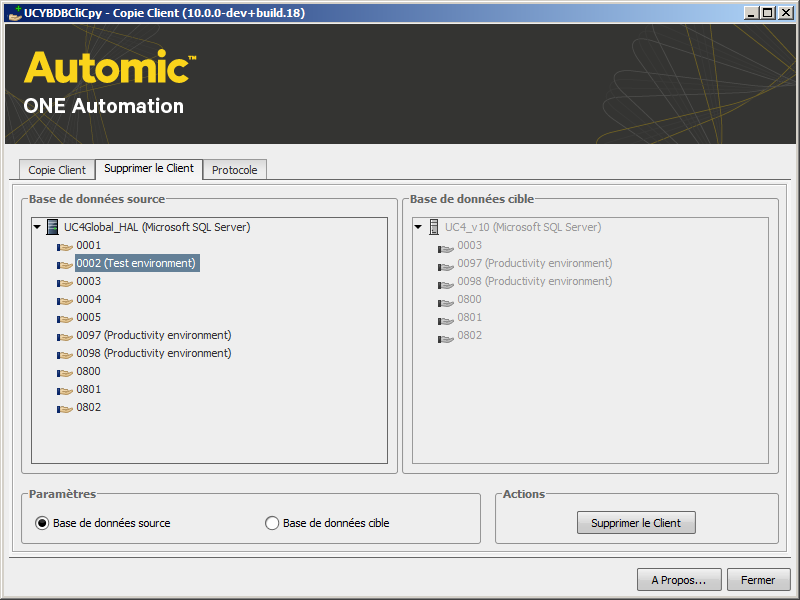Viewport: 800px width, 600px height.
Task: Click the client icon beside source 0802
Action: point(64,409)
